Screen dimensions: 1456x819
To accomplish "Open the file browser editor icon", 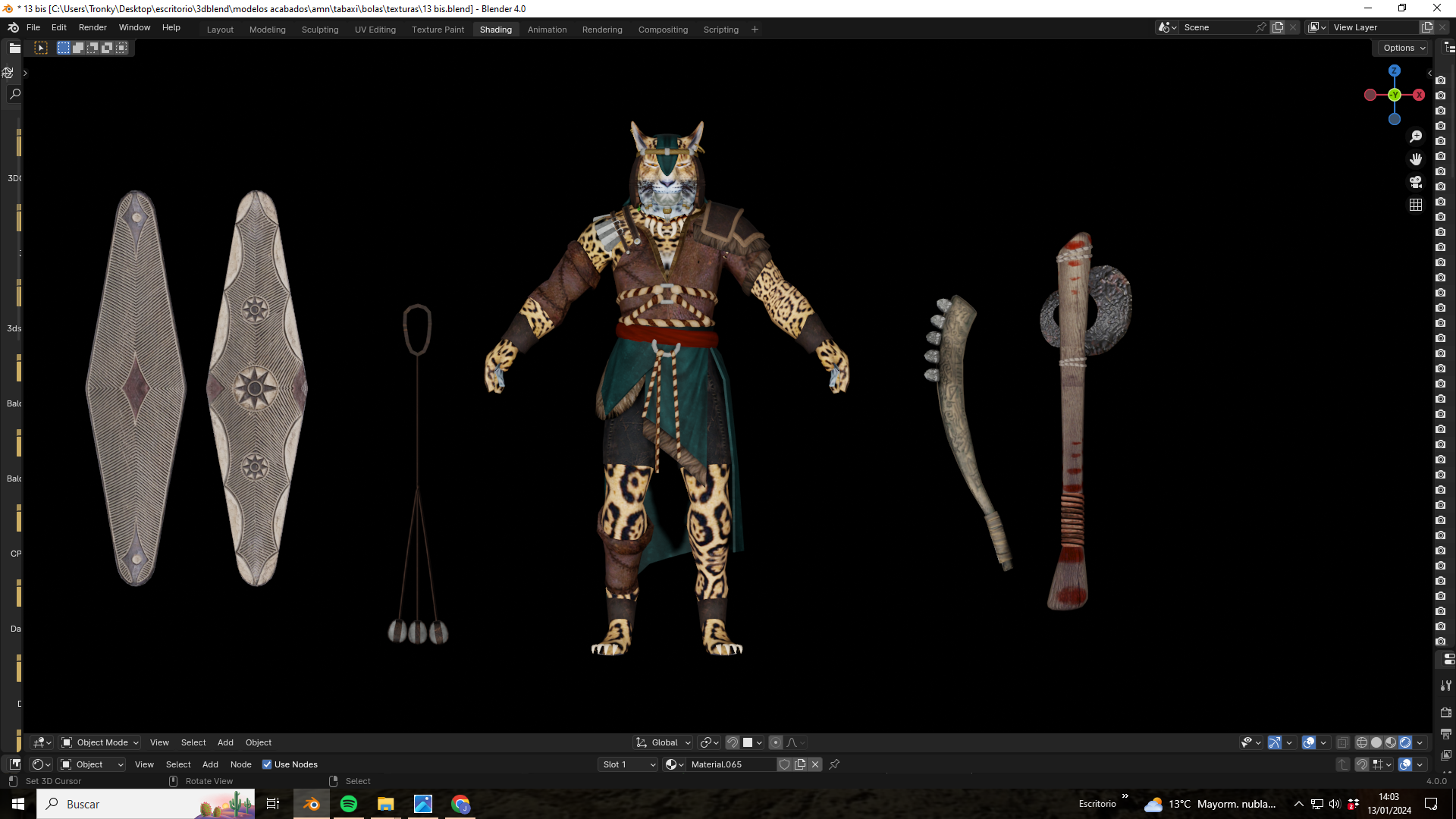I will tap(14, 48).
